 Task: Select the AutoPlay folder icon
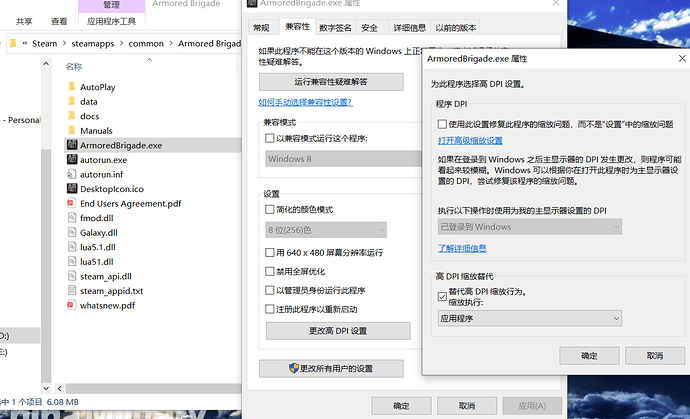[x=72, y=87]
